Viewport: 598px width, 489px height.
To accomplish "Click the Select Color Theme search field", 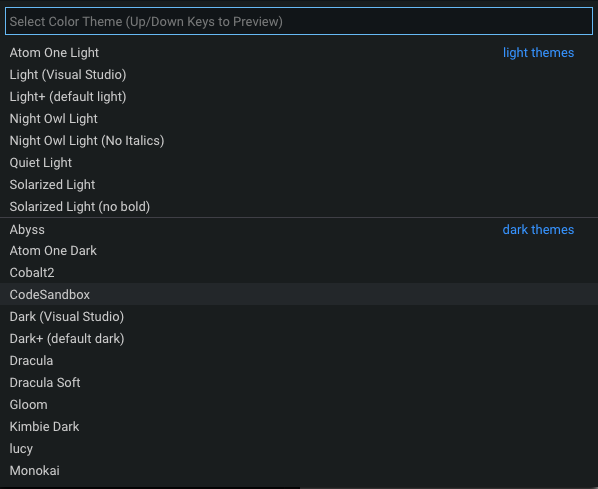I will [x=299, y=21].
